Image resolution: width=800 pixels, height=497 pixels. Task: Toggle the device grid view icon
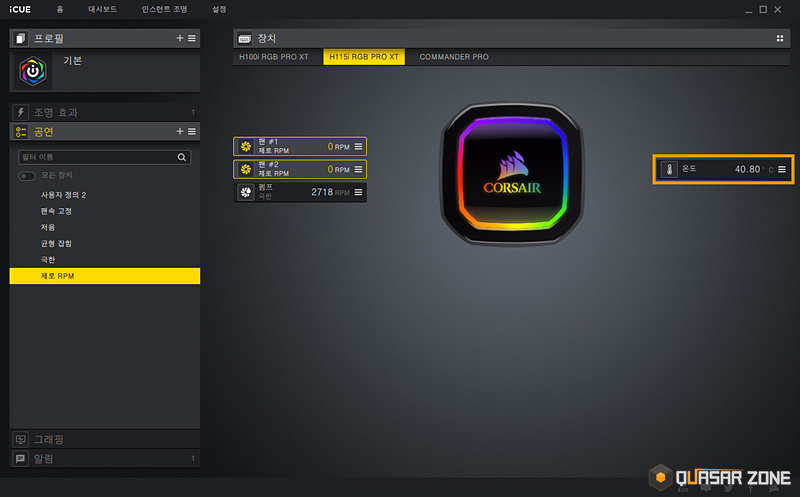[x=780, y=38]
